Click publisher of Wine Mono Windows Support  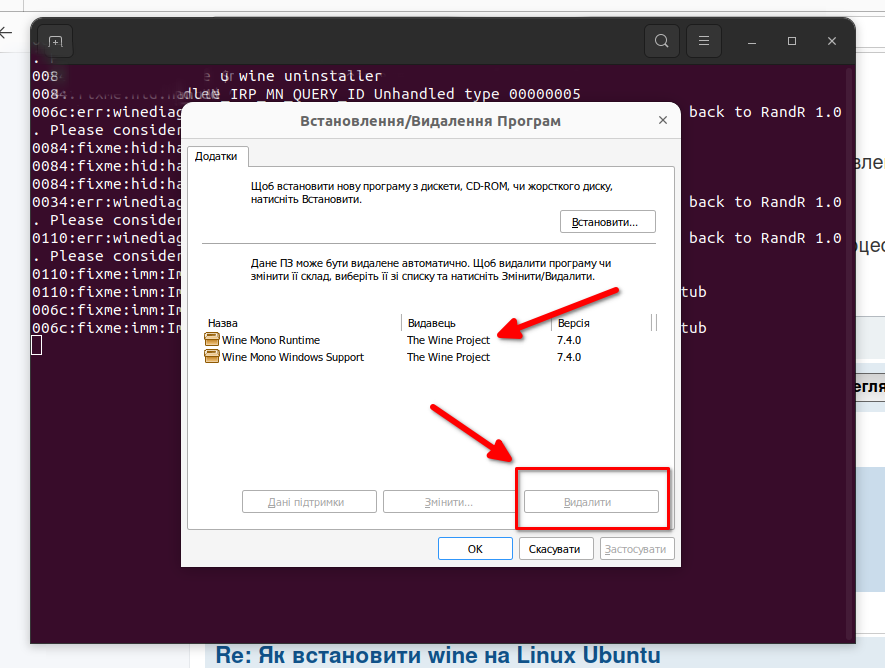coord(449,357)
